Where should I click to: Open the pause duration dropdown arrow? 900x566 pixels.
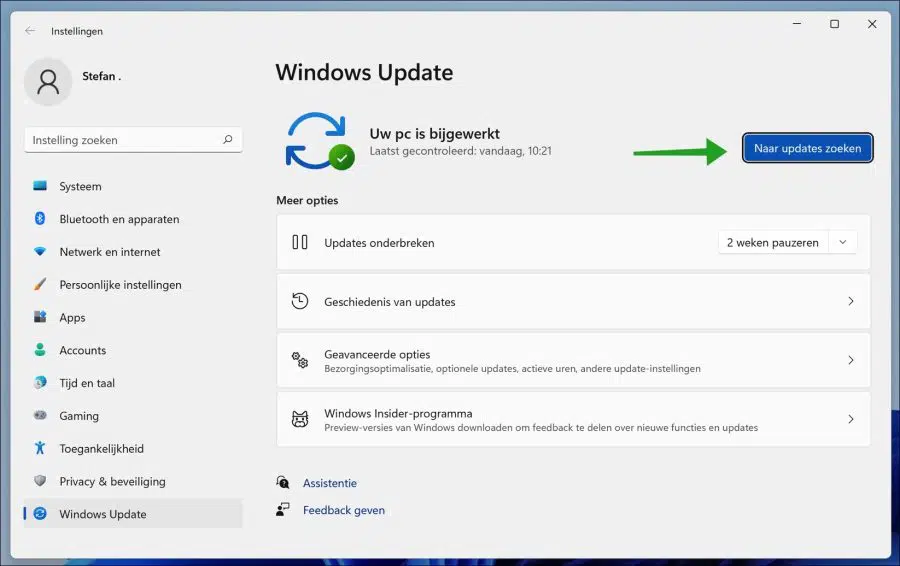(843, 242)
